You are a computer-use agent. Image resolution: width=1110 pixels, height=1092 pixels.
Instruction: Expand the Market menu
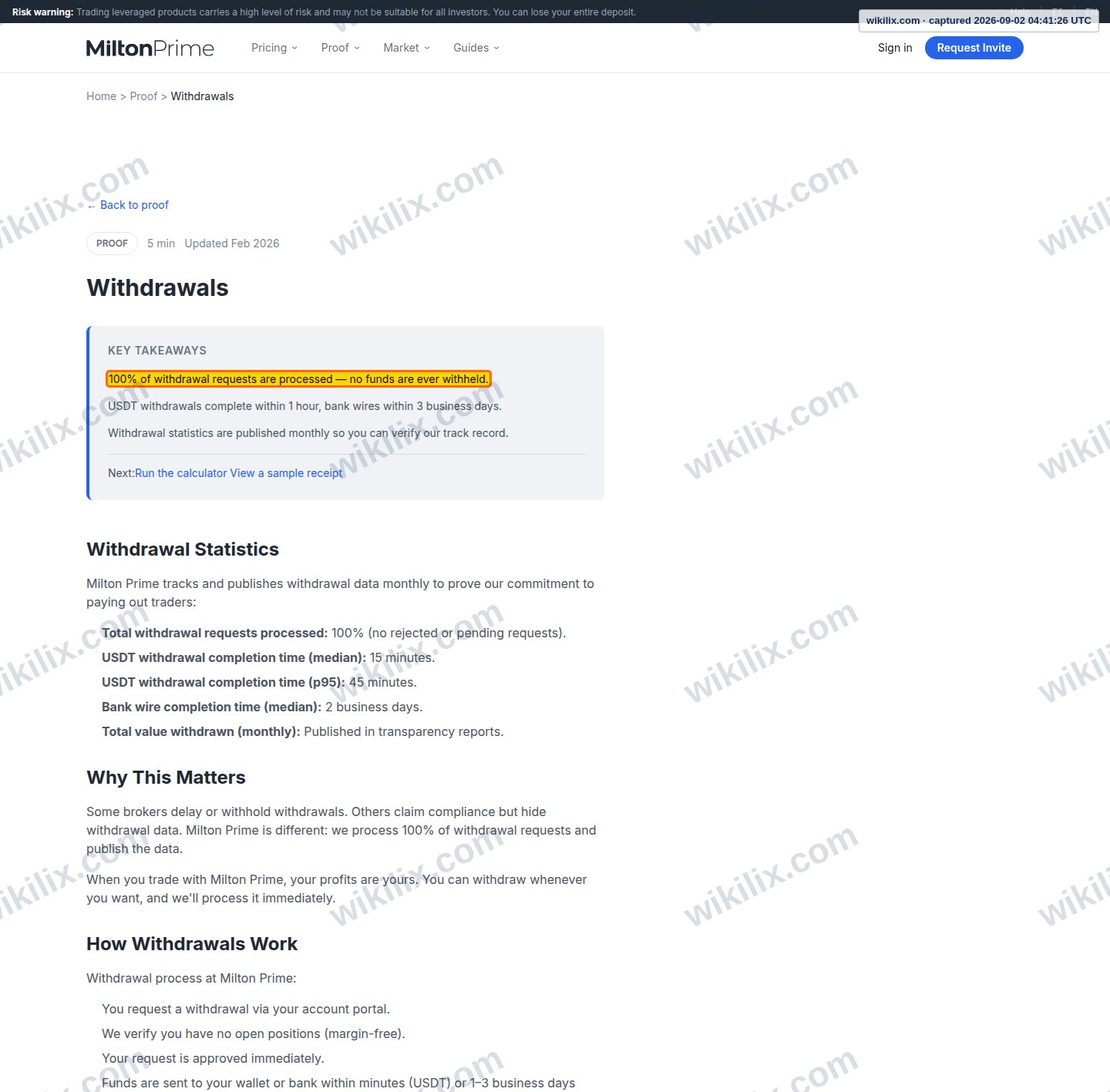click(x=406, y=48)
